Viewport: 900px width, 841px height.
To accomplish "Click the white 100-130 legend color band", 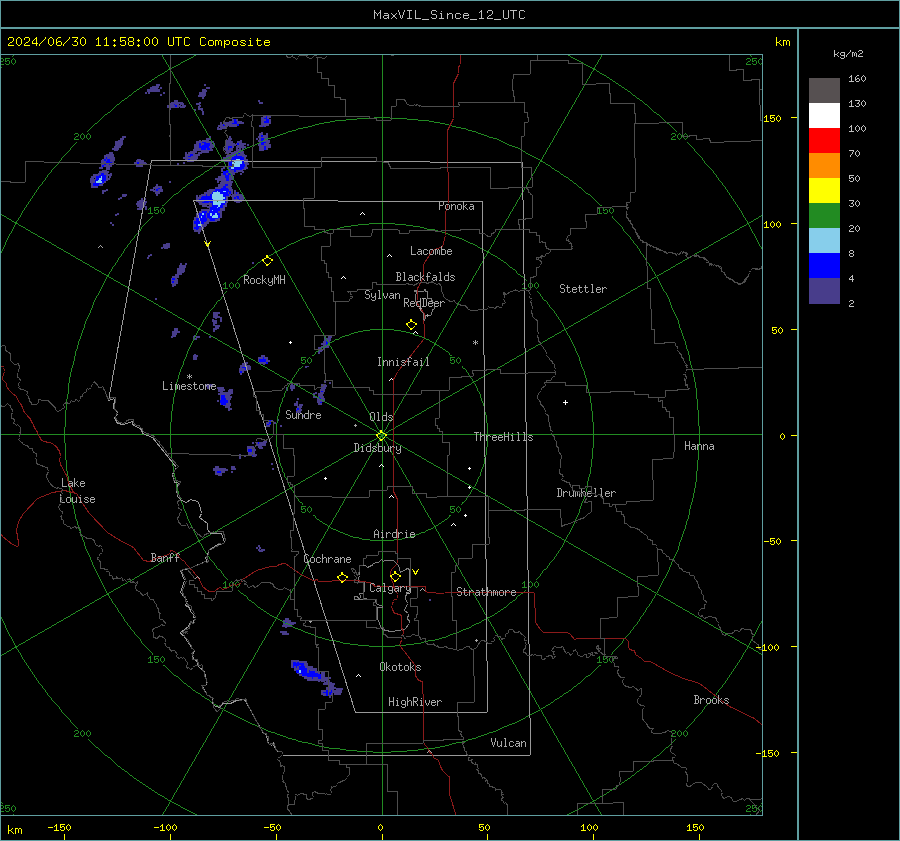I will click(x=824, y=116).
